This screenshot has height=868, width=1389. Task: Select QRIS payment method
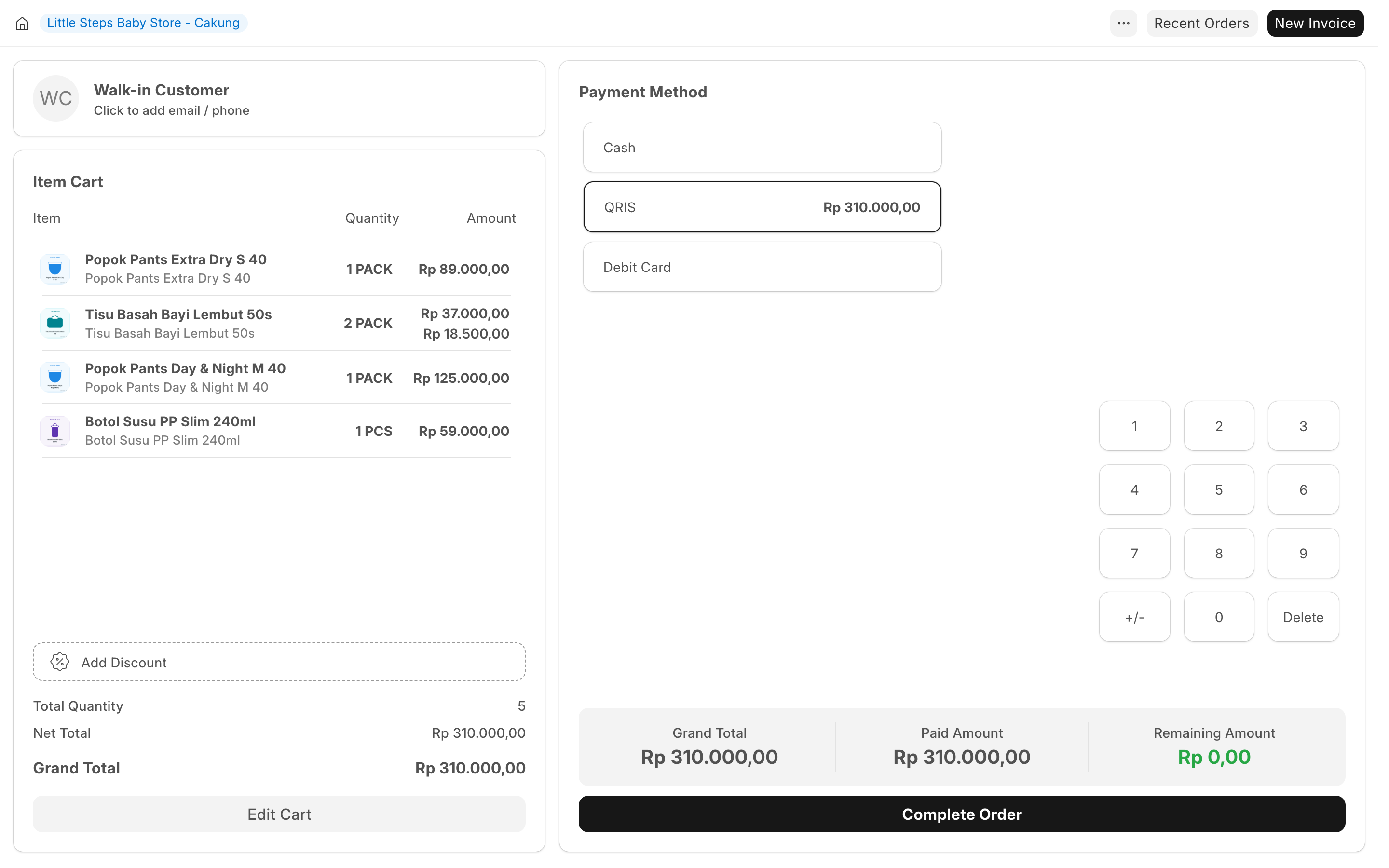pyautogui.click(x=762, y=207)
